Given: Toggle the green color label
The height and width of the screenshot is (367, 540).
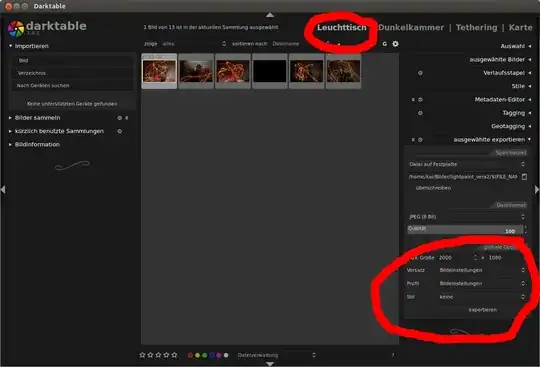Looking at the screenshot, I should (205, 355).
